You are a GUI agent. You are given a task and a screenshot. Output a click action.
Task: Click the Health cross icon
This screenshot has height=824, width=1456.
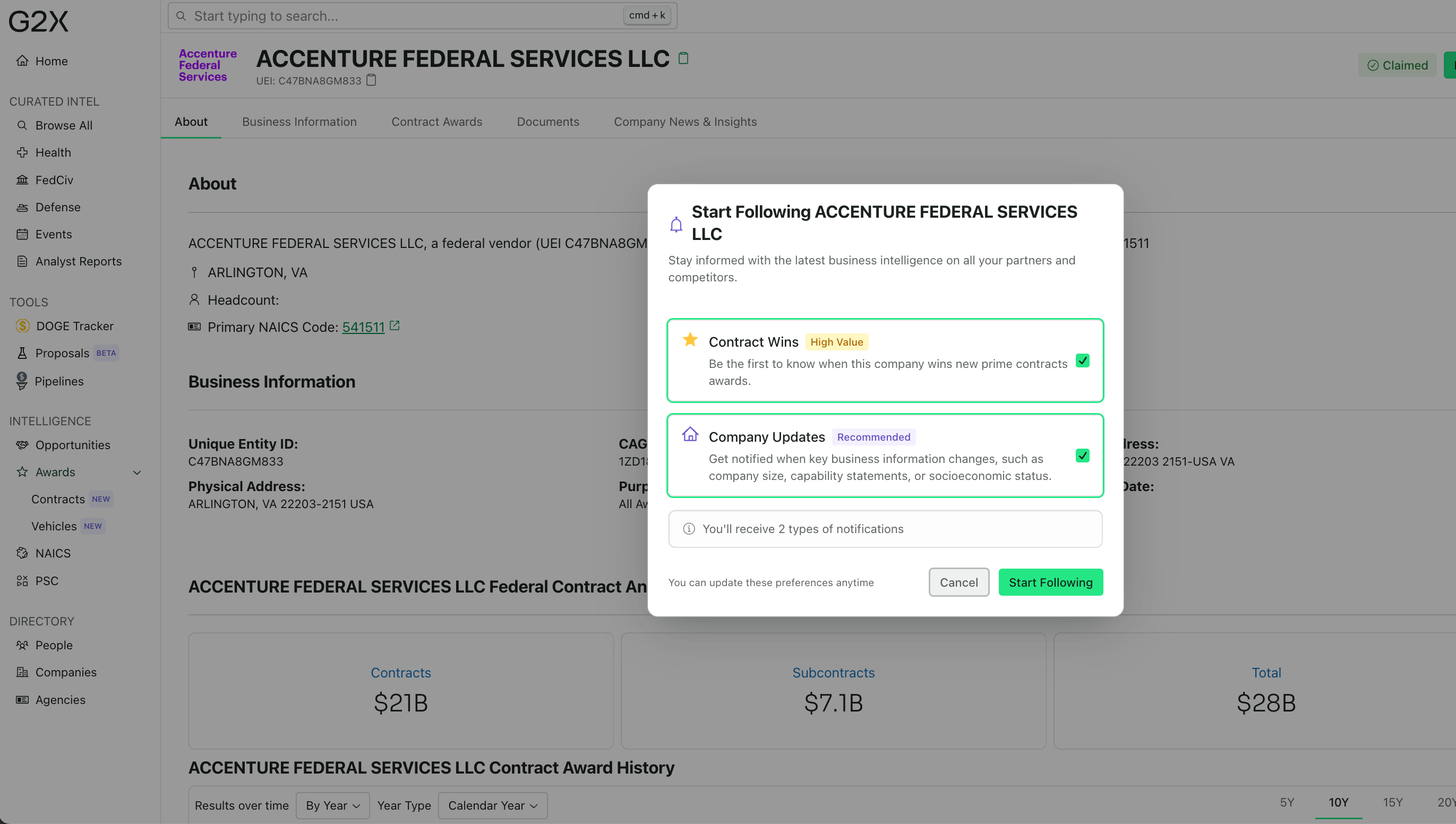[22, 152]
